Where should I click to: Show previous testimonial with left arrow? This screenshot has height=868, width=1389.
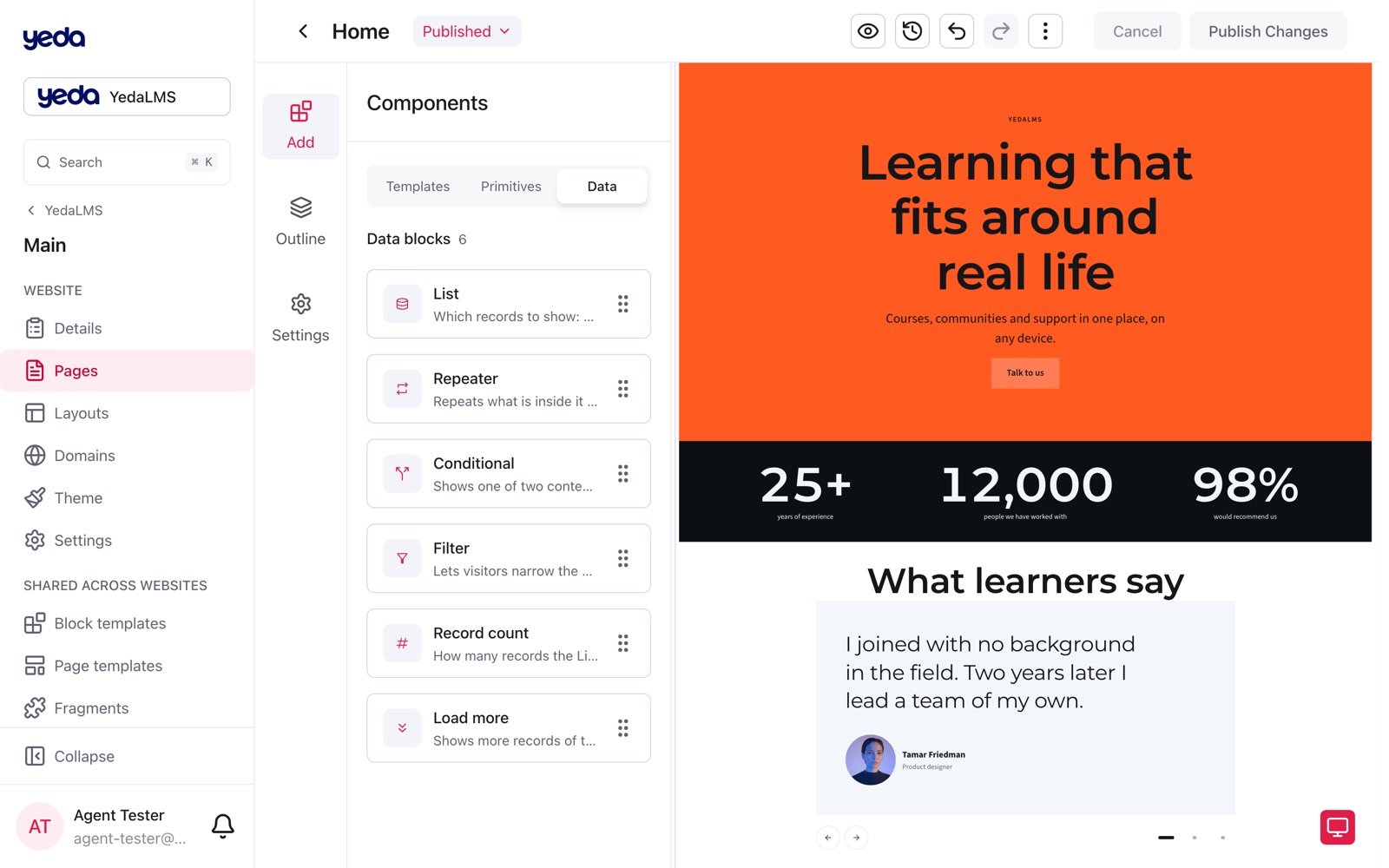click(827, 838)
